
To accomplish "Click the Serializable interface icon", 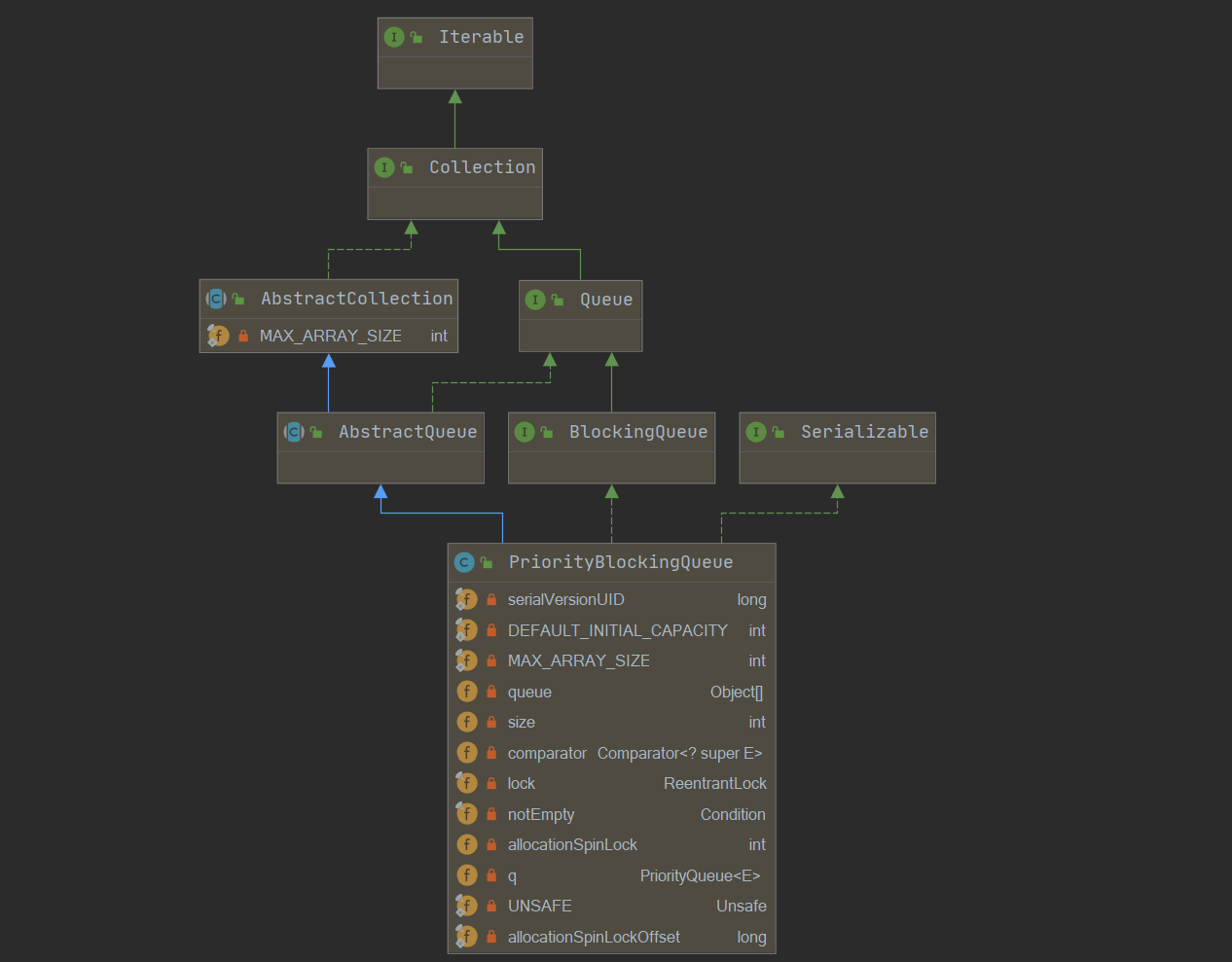I will [756, 432].
